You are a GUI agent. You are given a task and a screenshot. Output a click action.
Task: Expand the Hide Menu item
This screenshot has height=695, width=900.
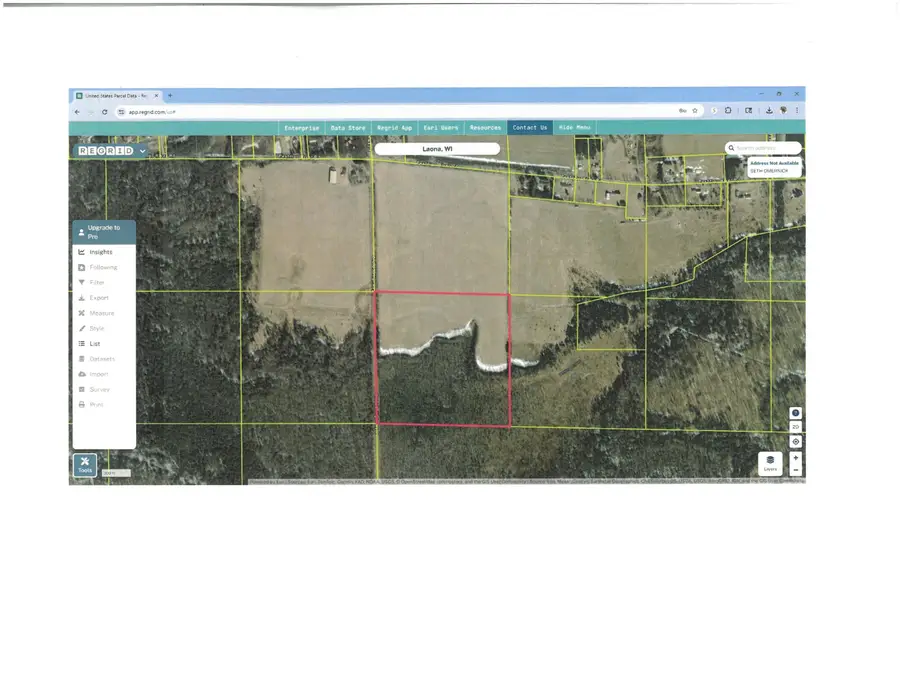tap(574, 127)
